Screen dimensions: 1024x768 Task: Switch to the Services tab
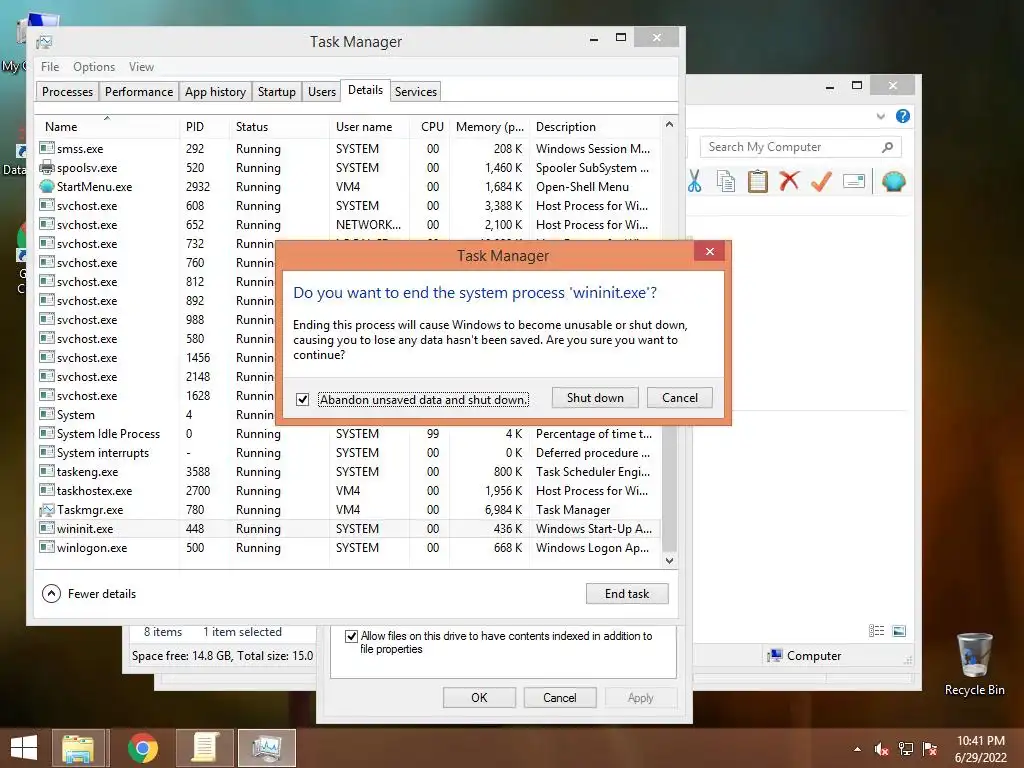click(416, 91)
